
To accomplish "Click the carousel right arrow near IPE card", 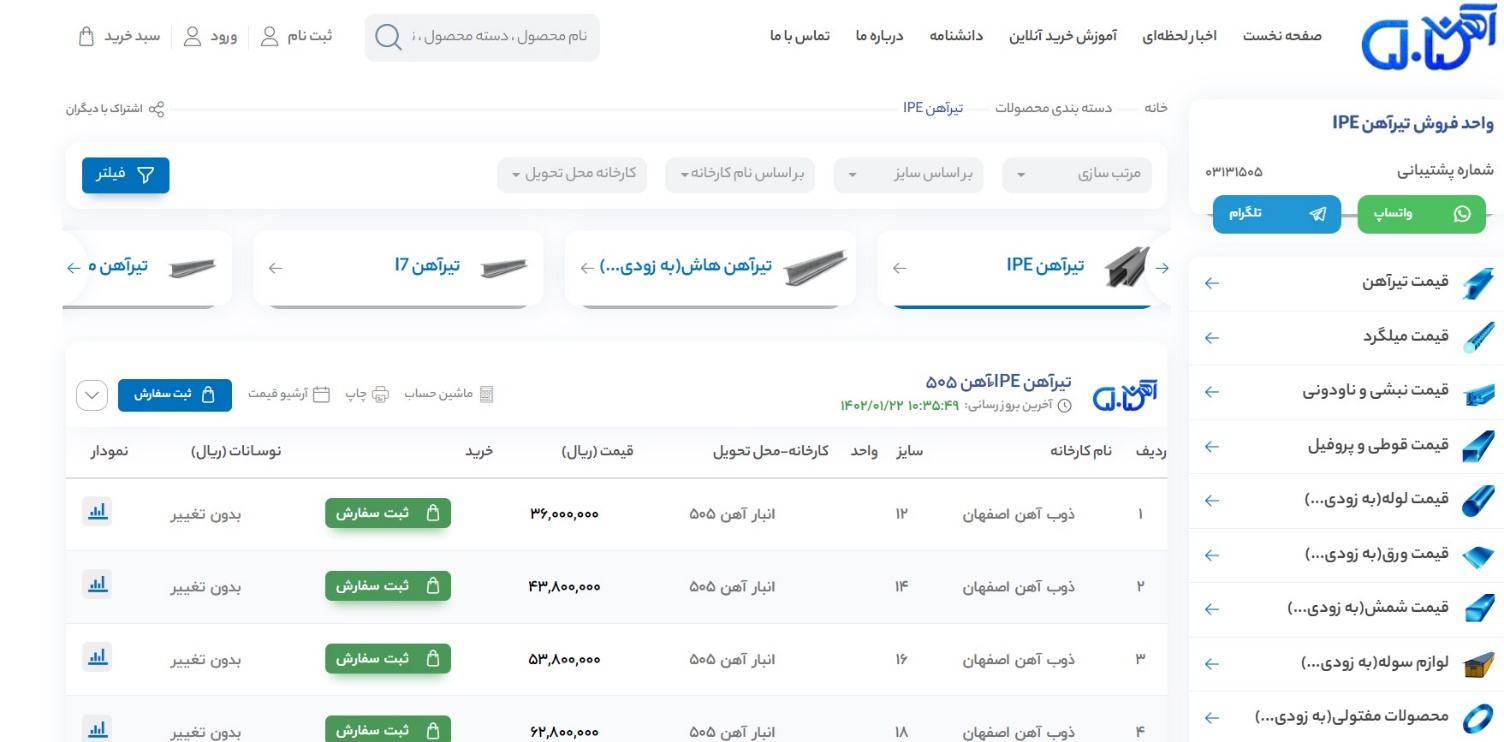I will pyautogui.click(x=1162, y=268).
